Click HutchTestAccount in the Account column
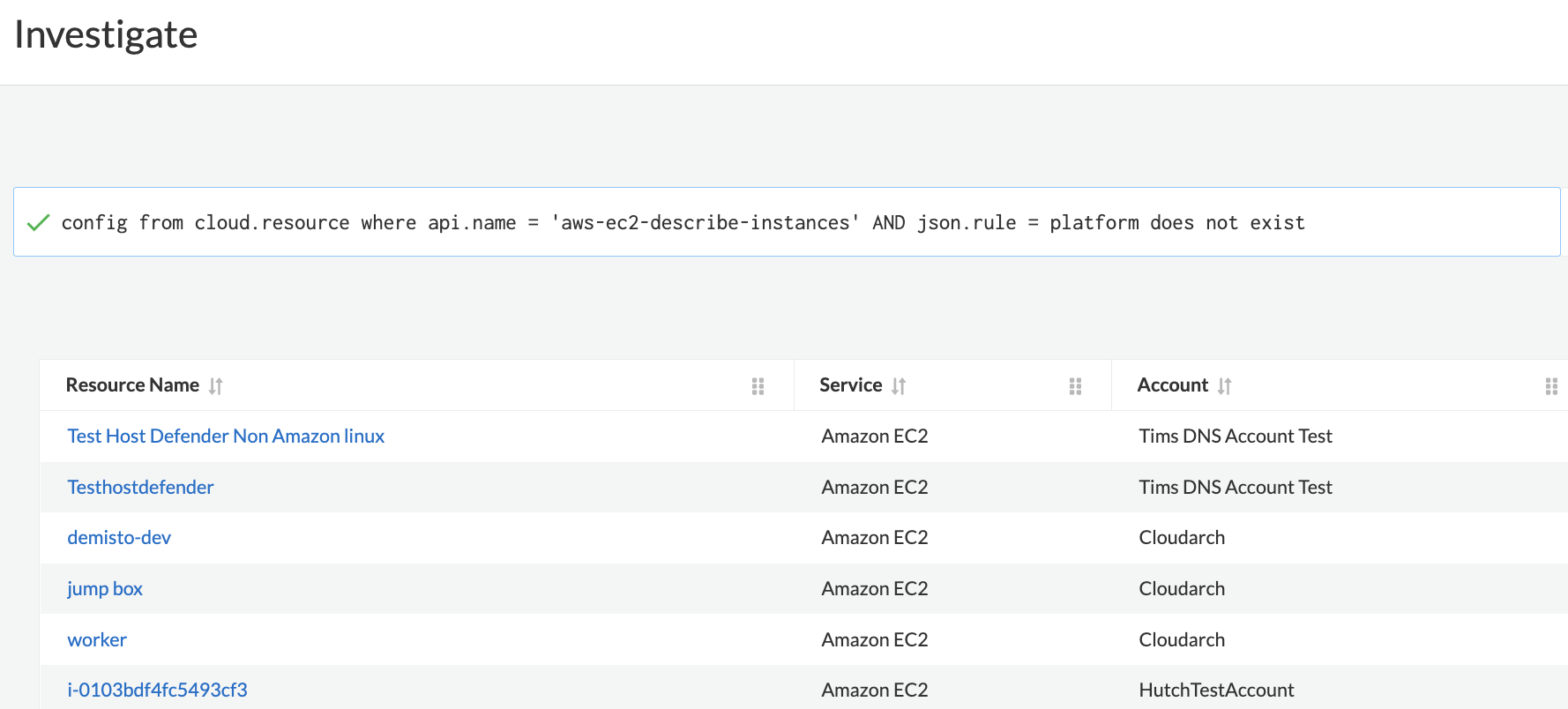Image resolution: width=1568 pixels, height=709 pixels. tap(1216, 690)
